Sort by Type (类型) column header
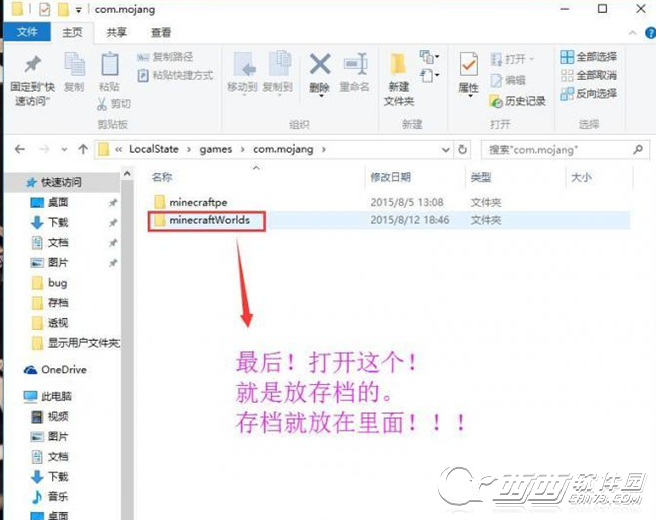The height and width of the screenshot is (520, 656). [481, 177]
